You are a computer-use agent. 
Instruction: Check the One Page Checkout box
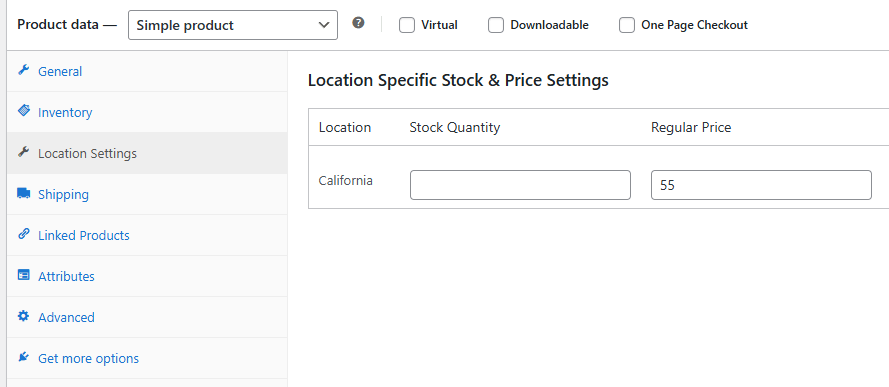coord(626,25)
